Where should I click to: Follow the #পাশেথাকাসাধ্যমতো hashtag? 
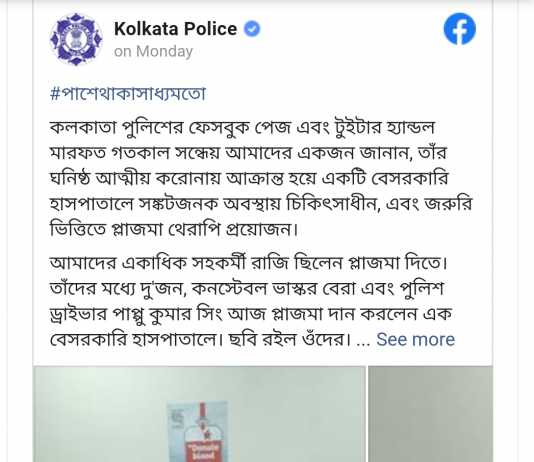pos(128,94)
